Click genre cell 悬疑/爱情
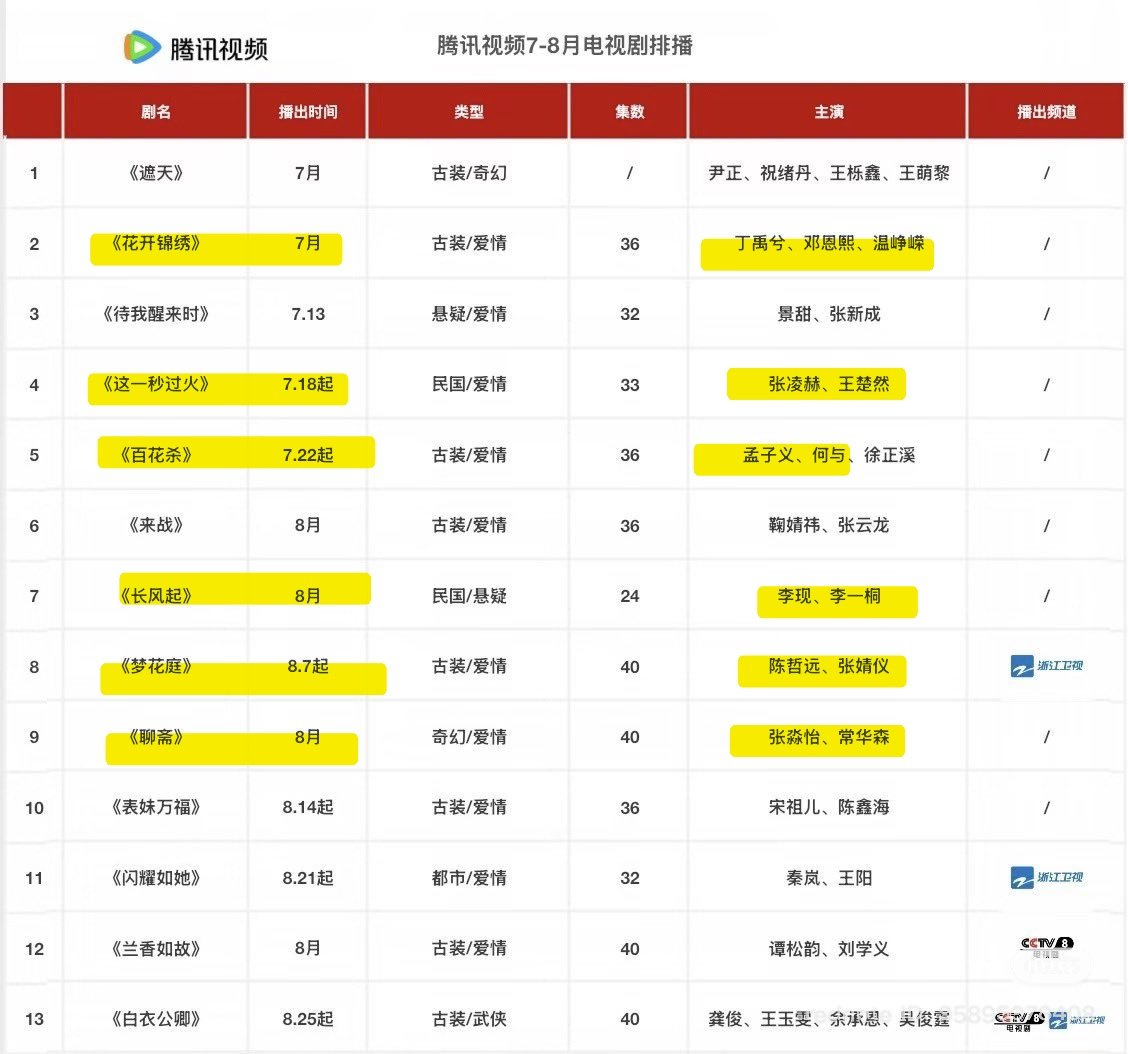 click(469, 314)
